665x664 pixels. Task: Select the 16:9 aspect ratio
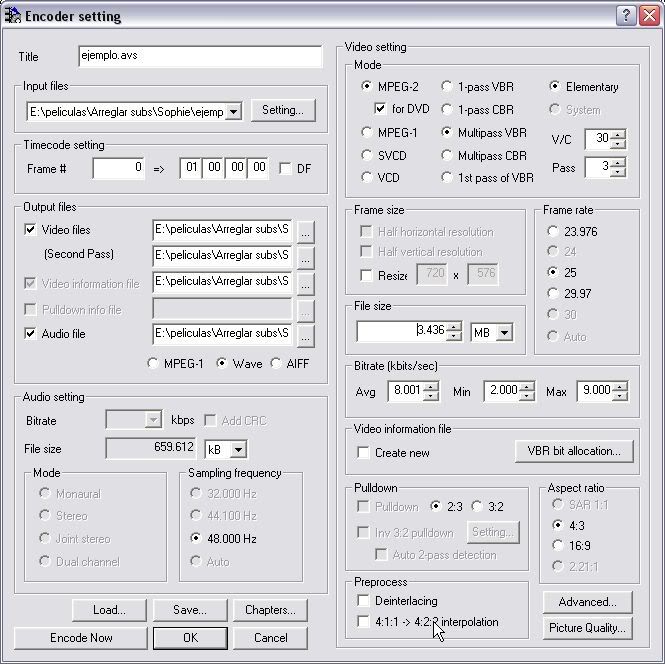(x=558, y=545)
